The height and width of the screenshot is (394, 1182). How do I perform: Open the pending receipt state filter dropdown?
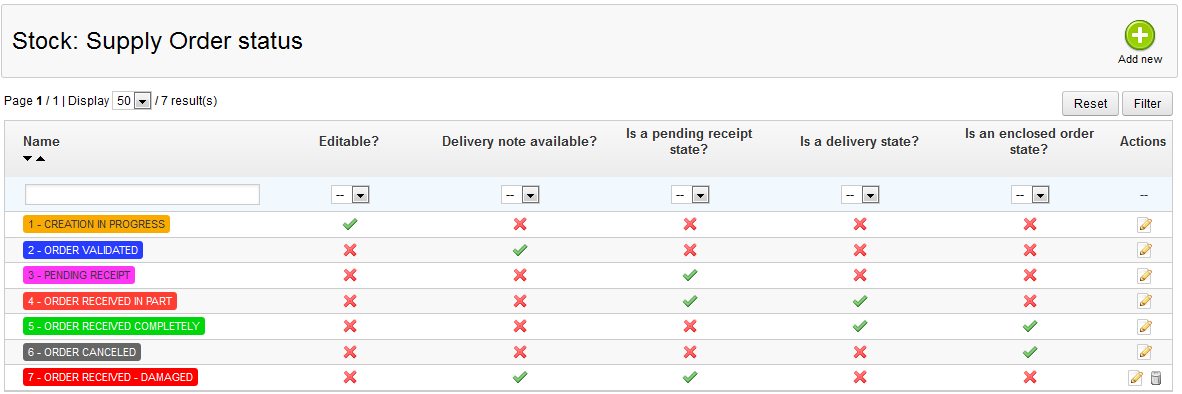tap(690, 195)
